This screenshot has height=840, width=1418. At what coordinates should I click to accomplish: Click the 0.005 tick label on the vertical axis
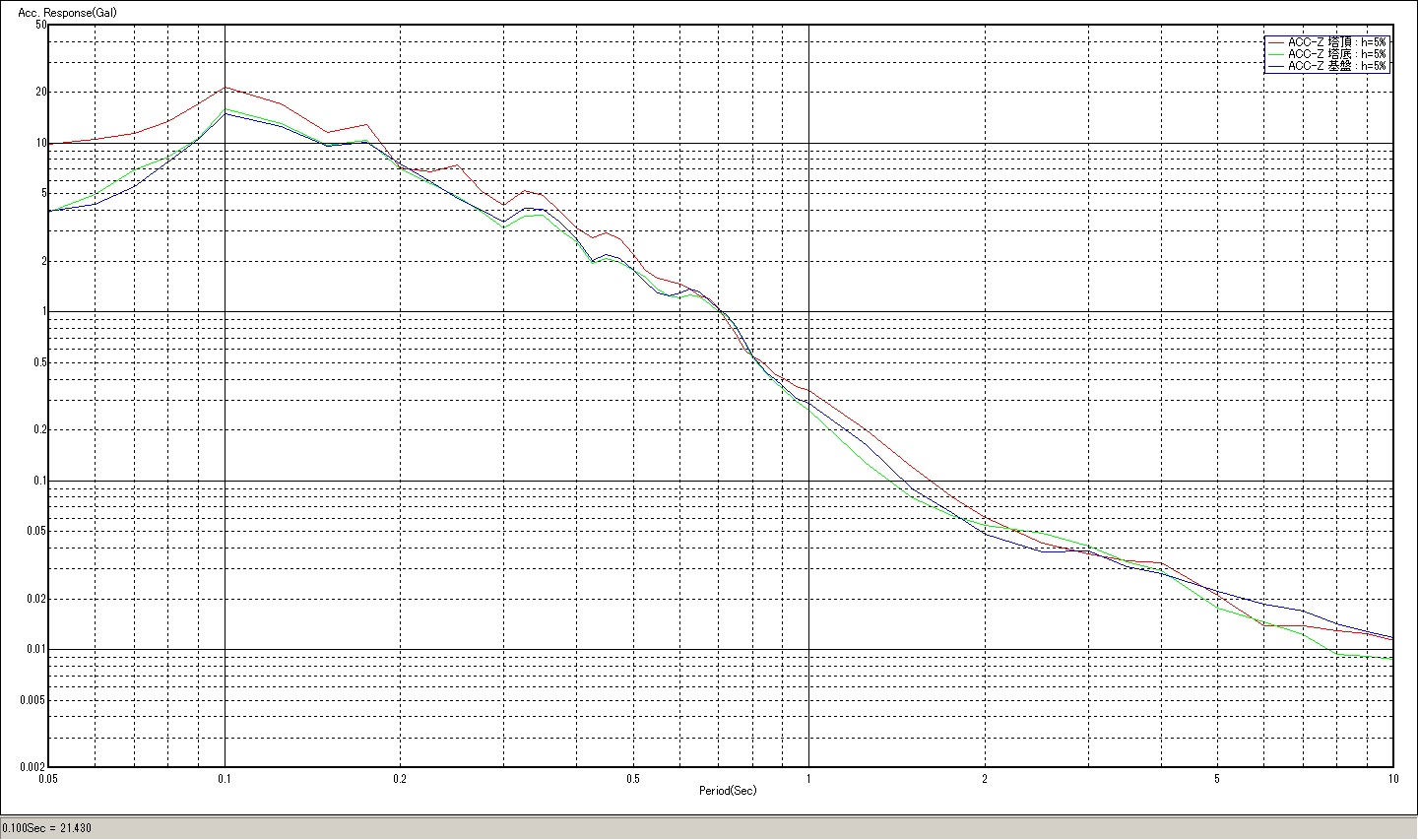click(34, 700)
